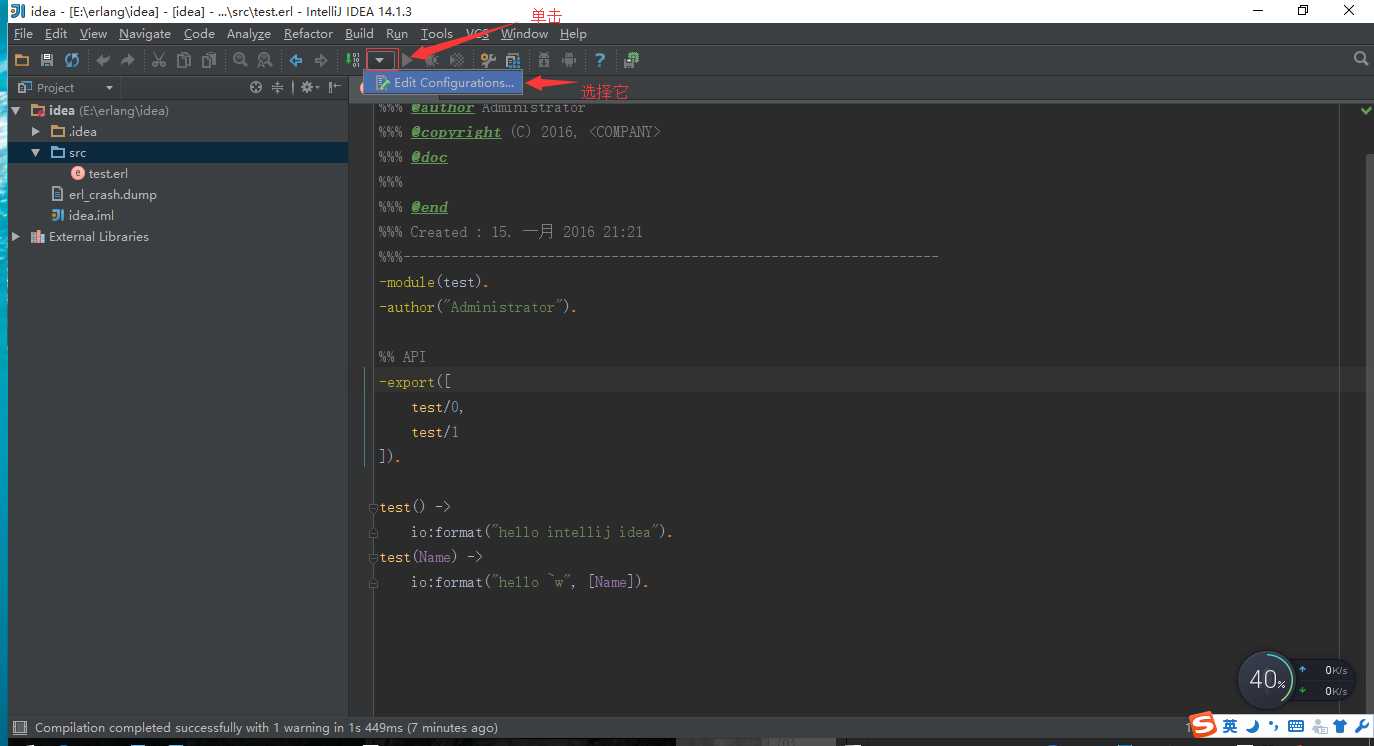Open the Build menu
Viewport: 1374px width, 746px height.
pyautogui.click(x=359, y=33)
